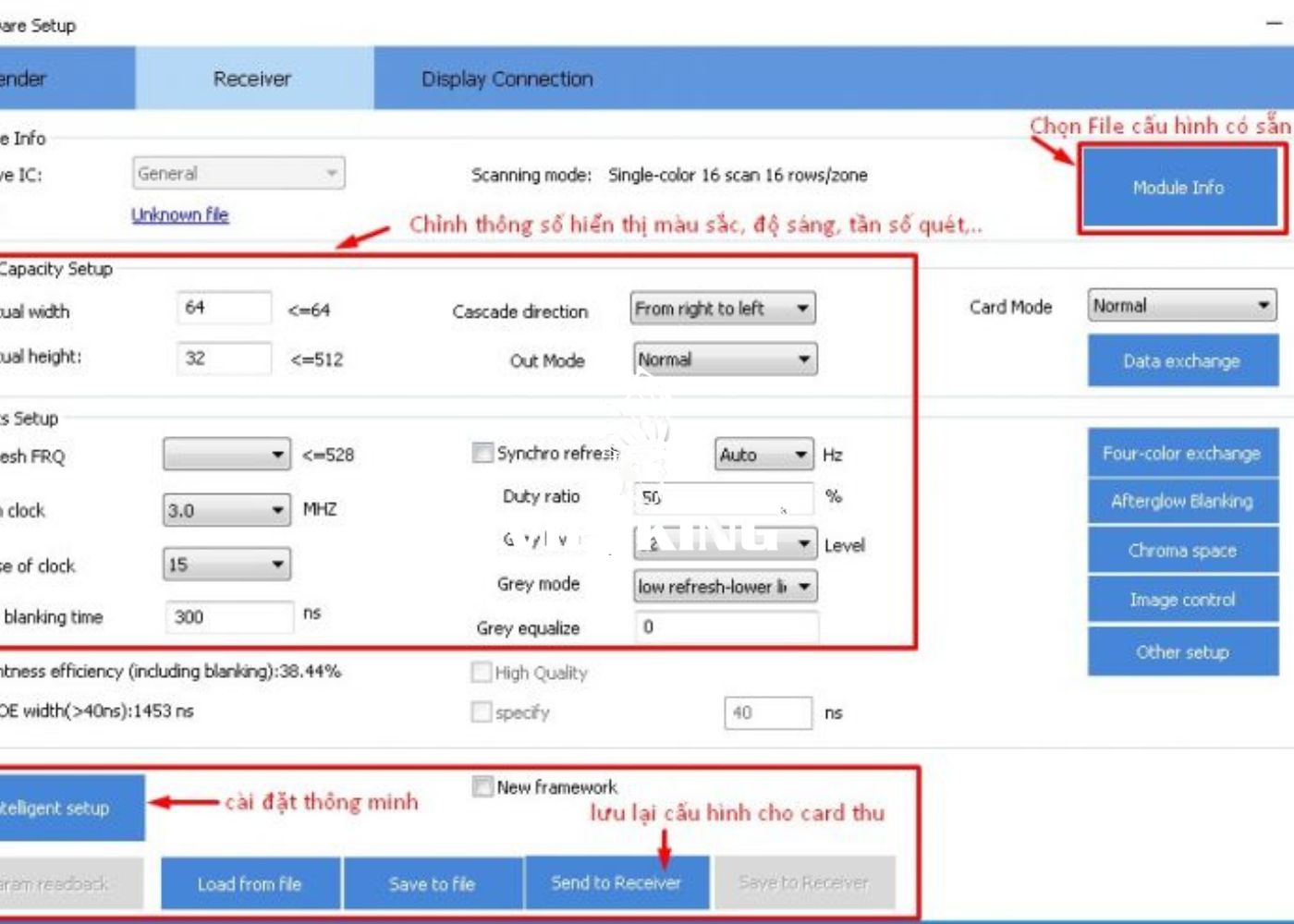1294x924 pixels.
Task: Click the Load from file button
Action: pyautogui.click(x=250, y=884)
